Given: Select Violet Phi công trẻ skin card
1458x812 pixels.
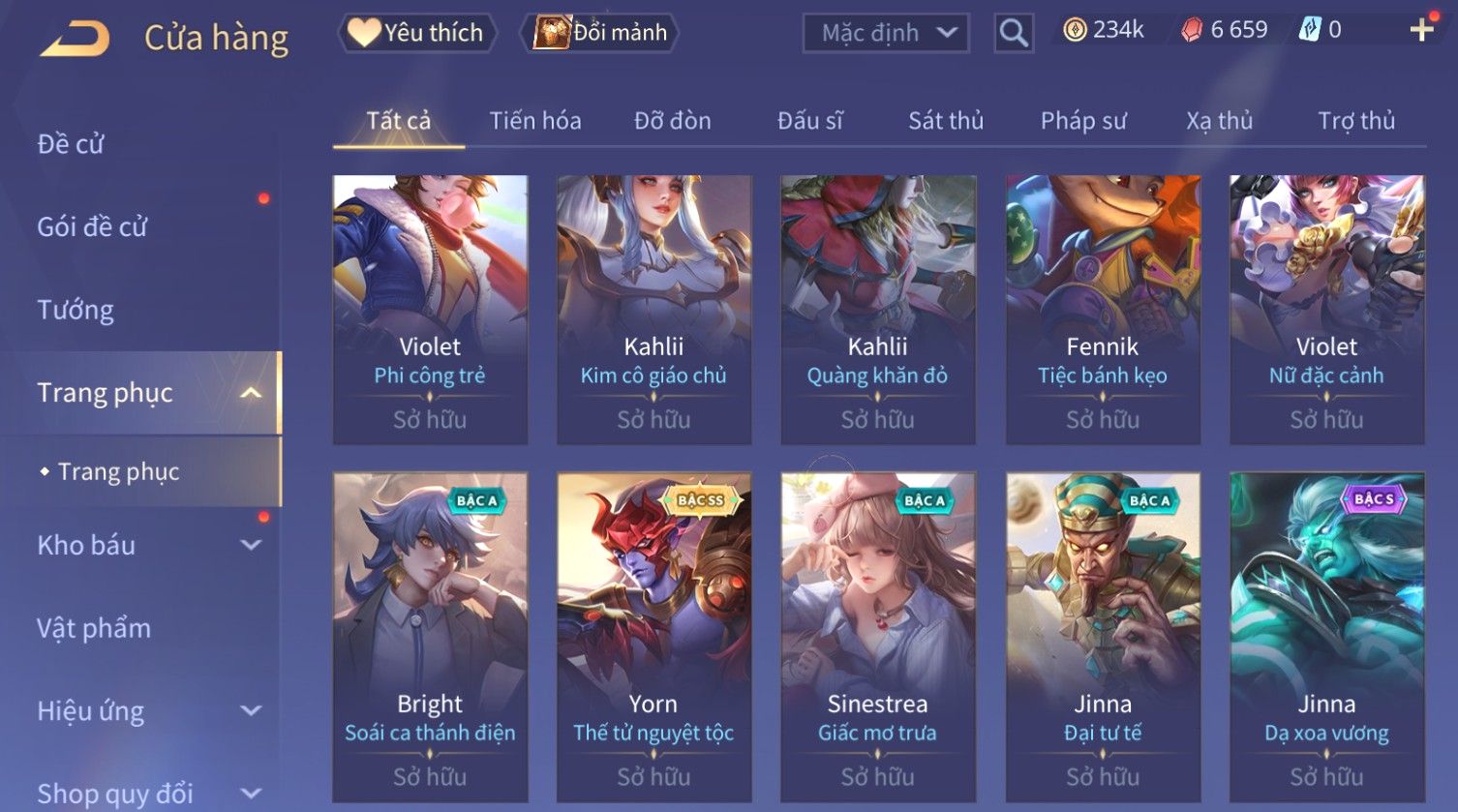Looking at the screenshot, I should (430, 310).
